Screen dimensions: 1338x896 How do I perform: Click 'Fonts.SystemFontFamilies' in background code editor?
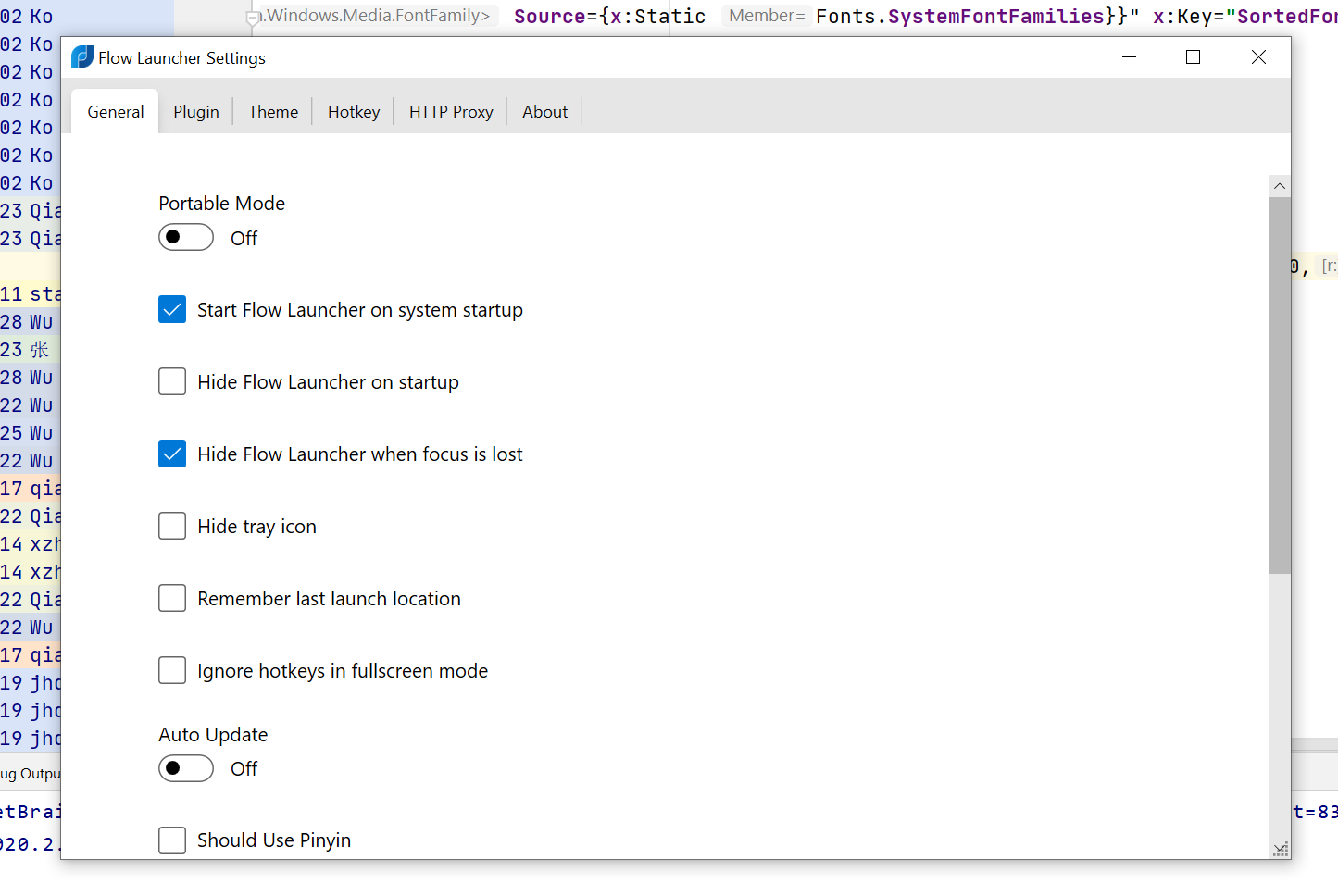(960, 16)
